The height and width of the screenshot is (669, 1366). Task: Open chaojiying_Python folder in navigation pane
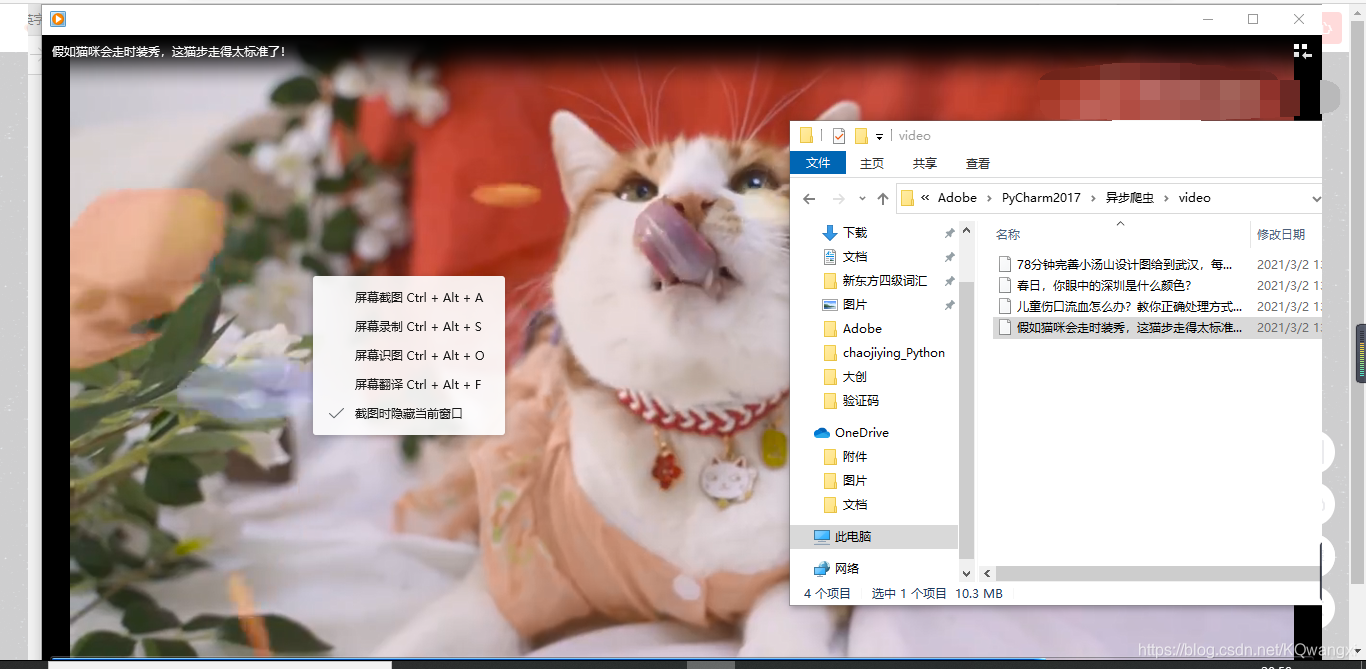click(893, 352)
